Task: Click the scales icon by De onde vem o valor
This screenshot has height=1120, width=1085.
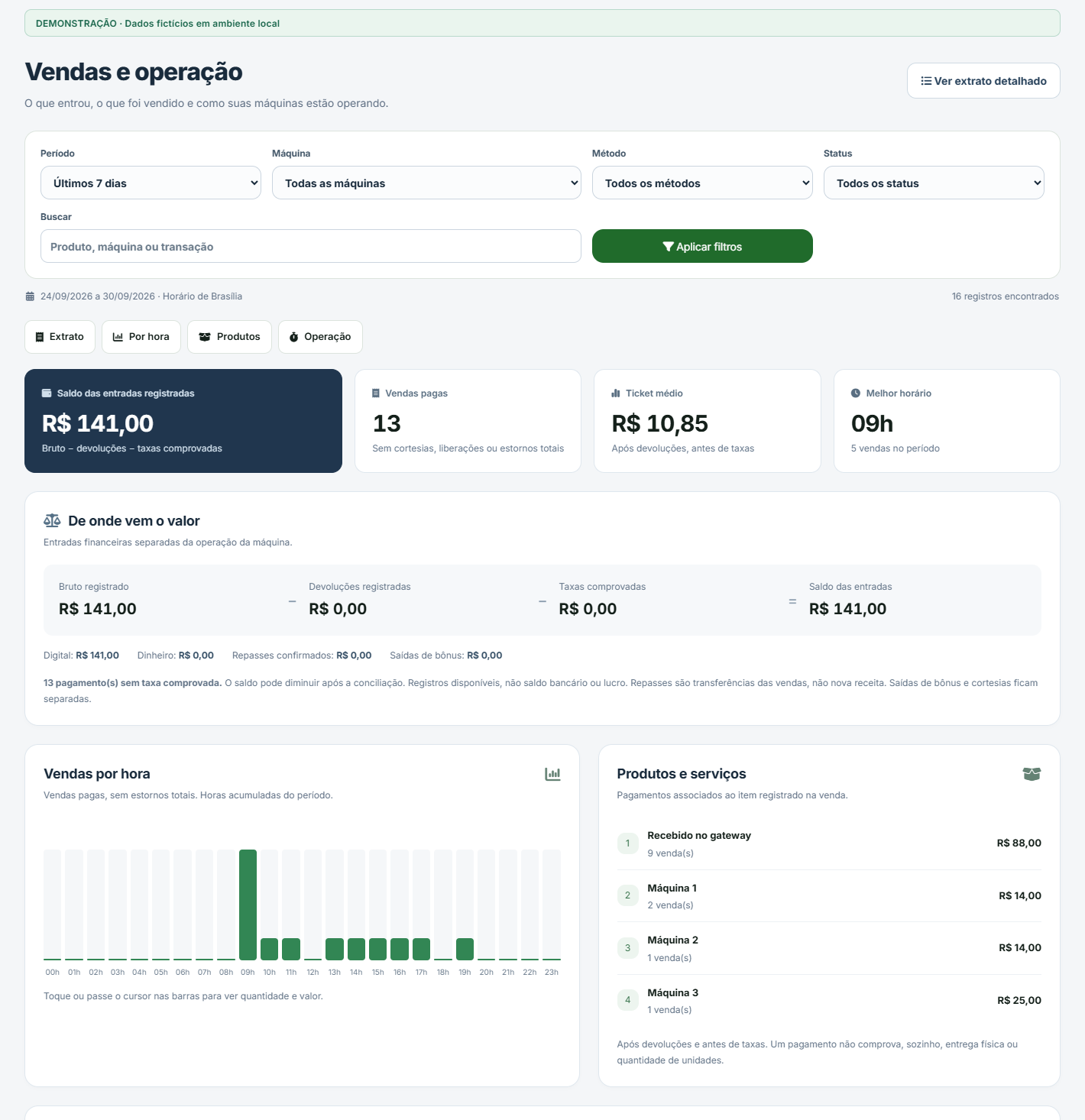Action: click(52, 521)
